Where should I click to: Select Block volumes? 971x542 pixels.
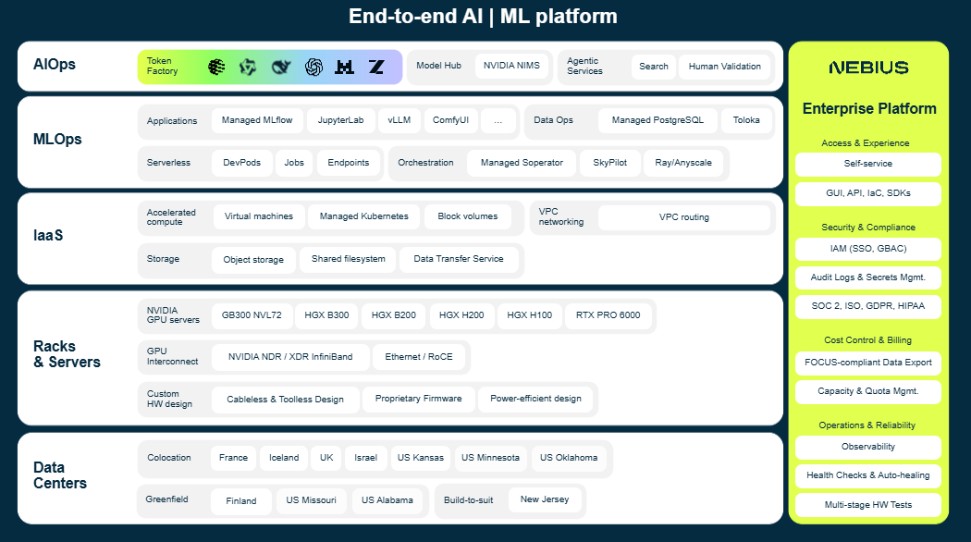point(468,217)
